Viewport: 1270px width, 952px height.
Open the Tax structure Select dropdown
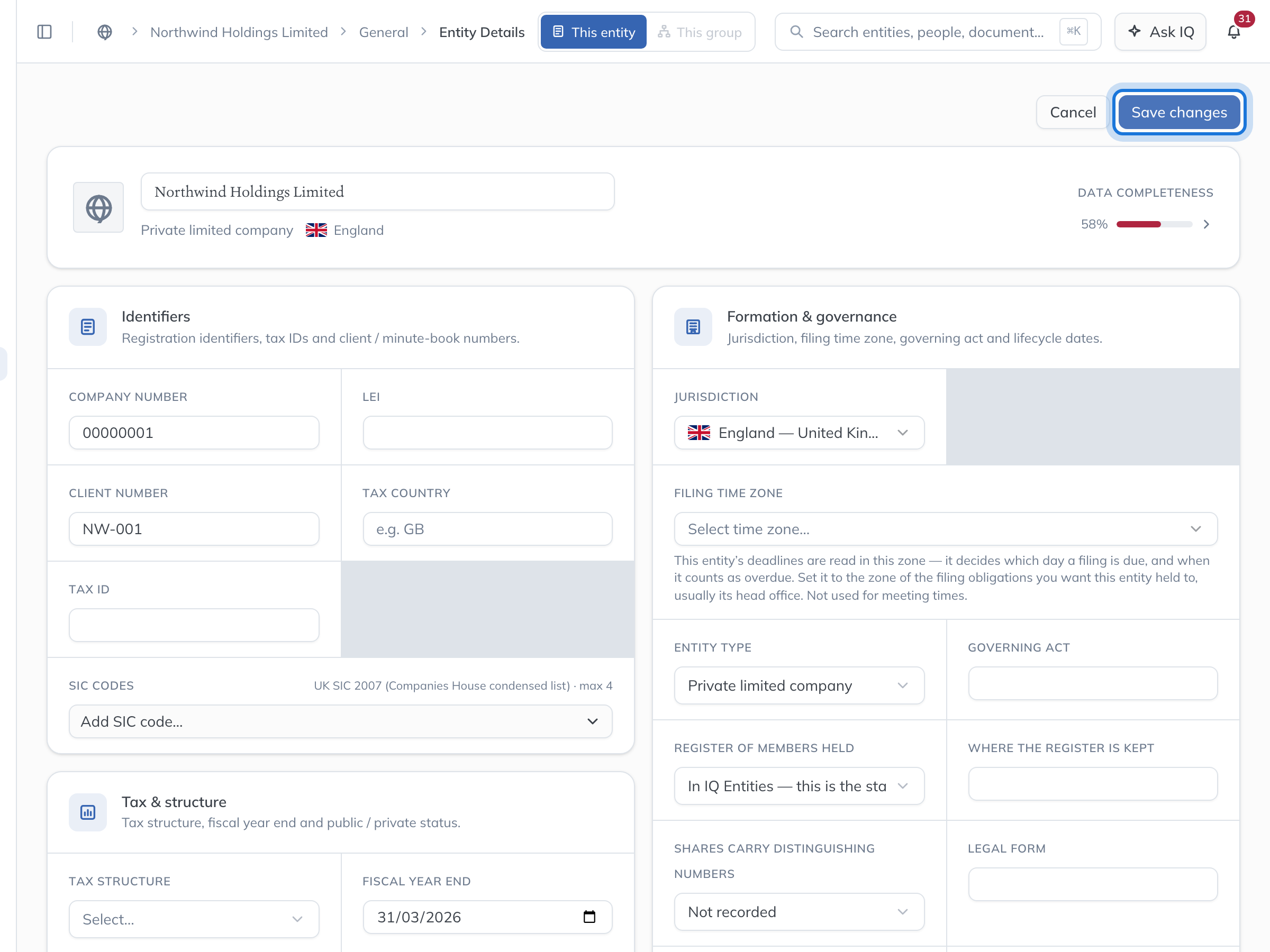point(194,919)
